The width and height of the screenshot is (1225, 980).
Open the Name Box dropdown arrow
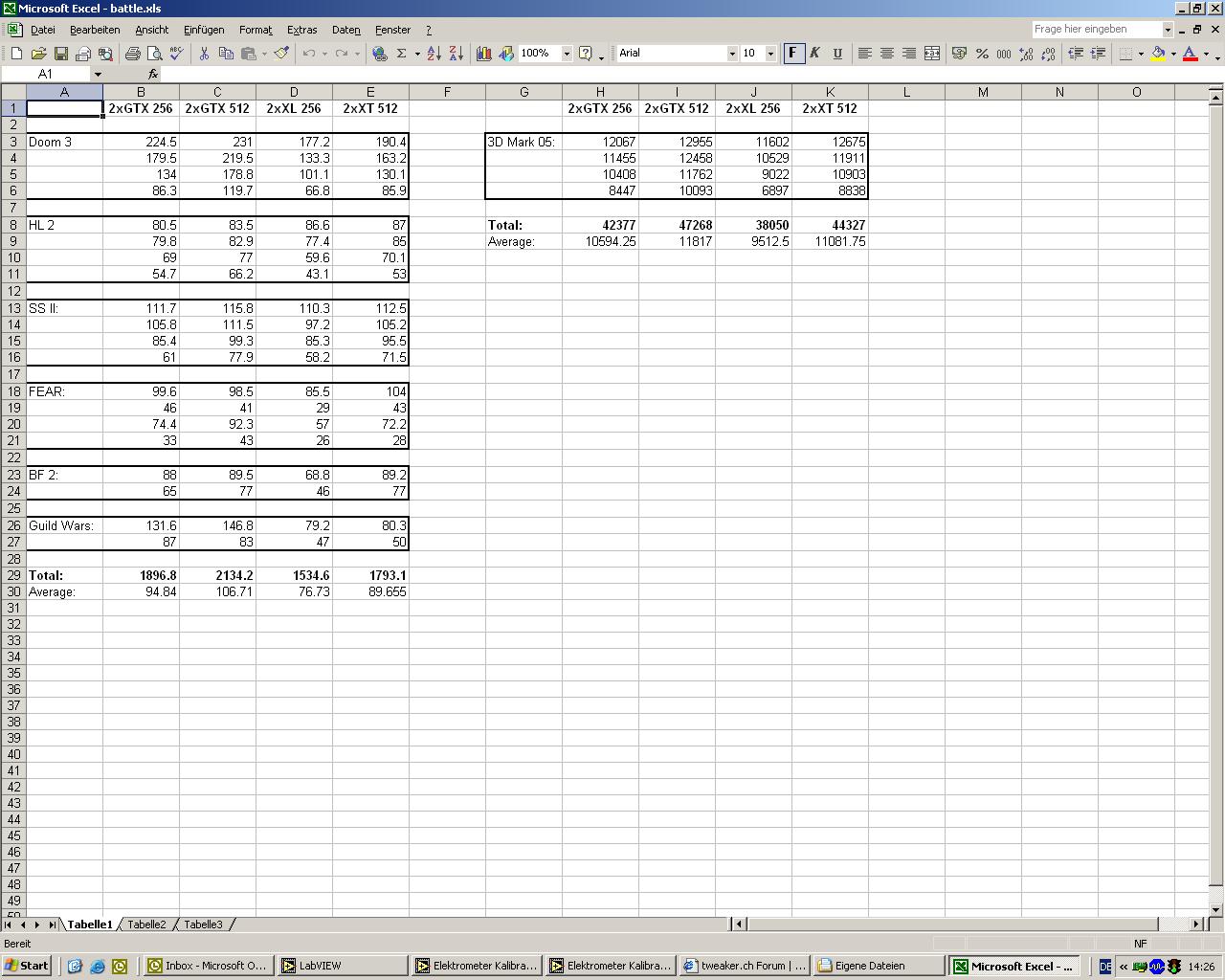97,74
